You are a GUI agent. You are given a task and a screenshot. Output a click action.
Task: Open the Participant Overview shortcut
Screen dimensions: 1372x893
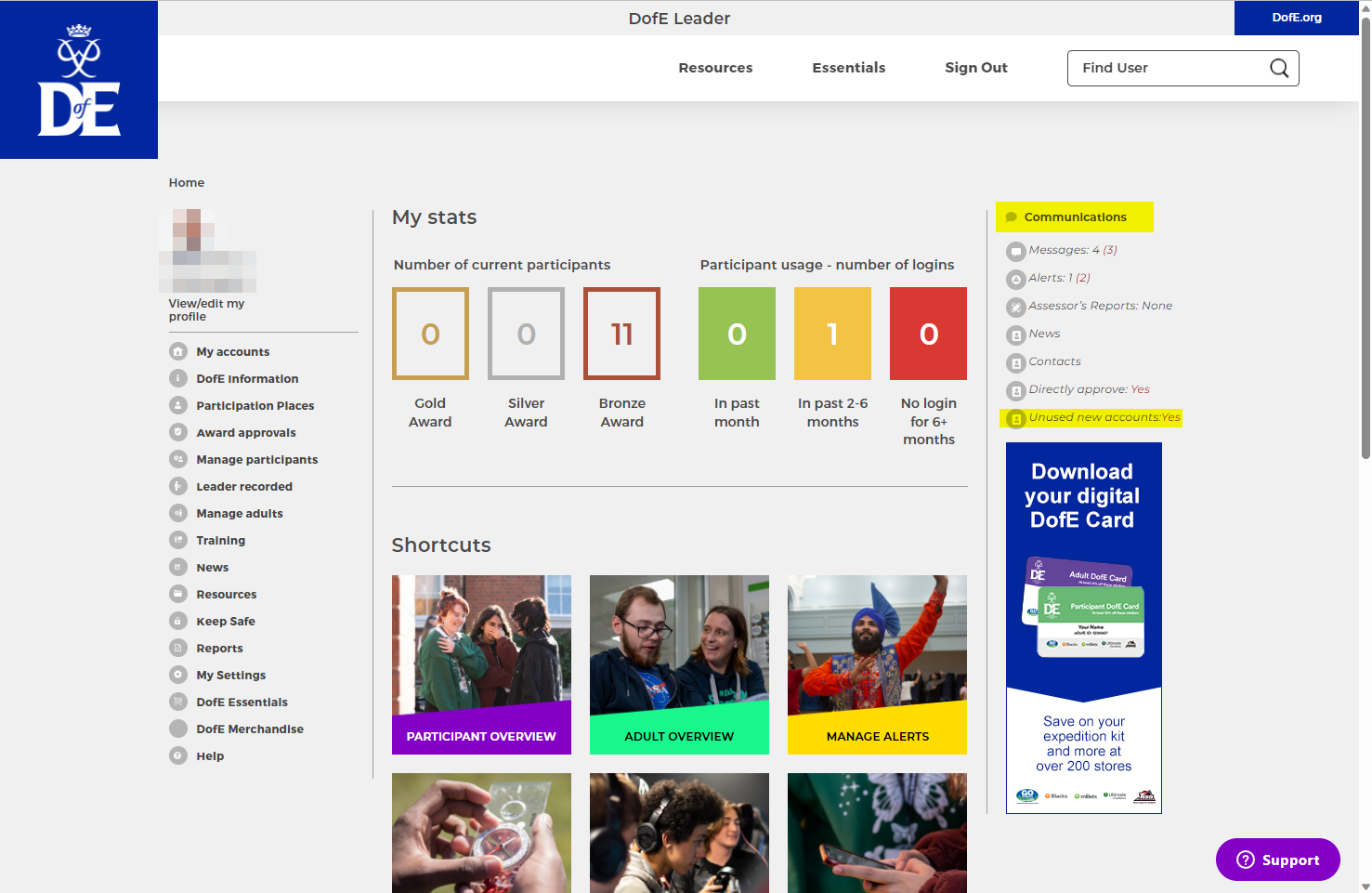tap(481, 664)
